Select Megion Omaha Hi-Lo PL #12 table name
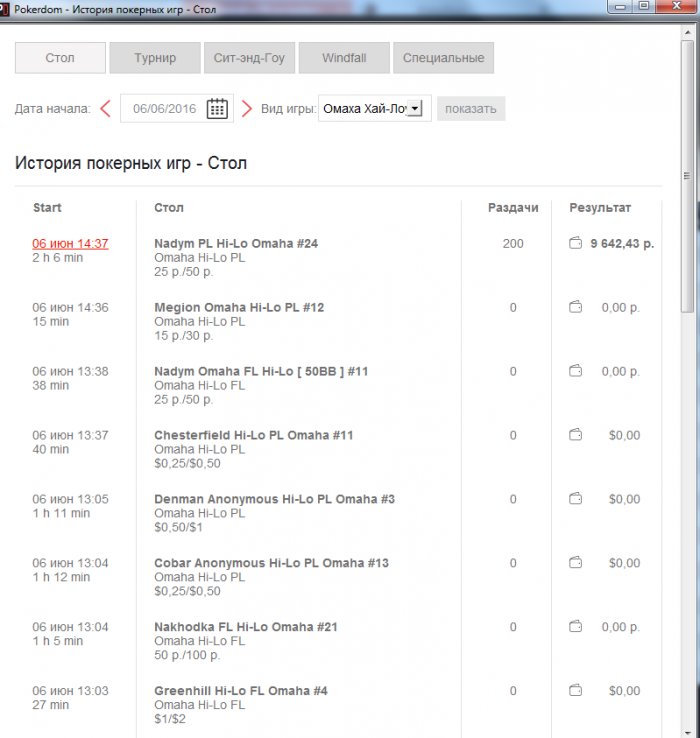This screenshot has height=738, width=700. (239, 307)
